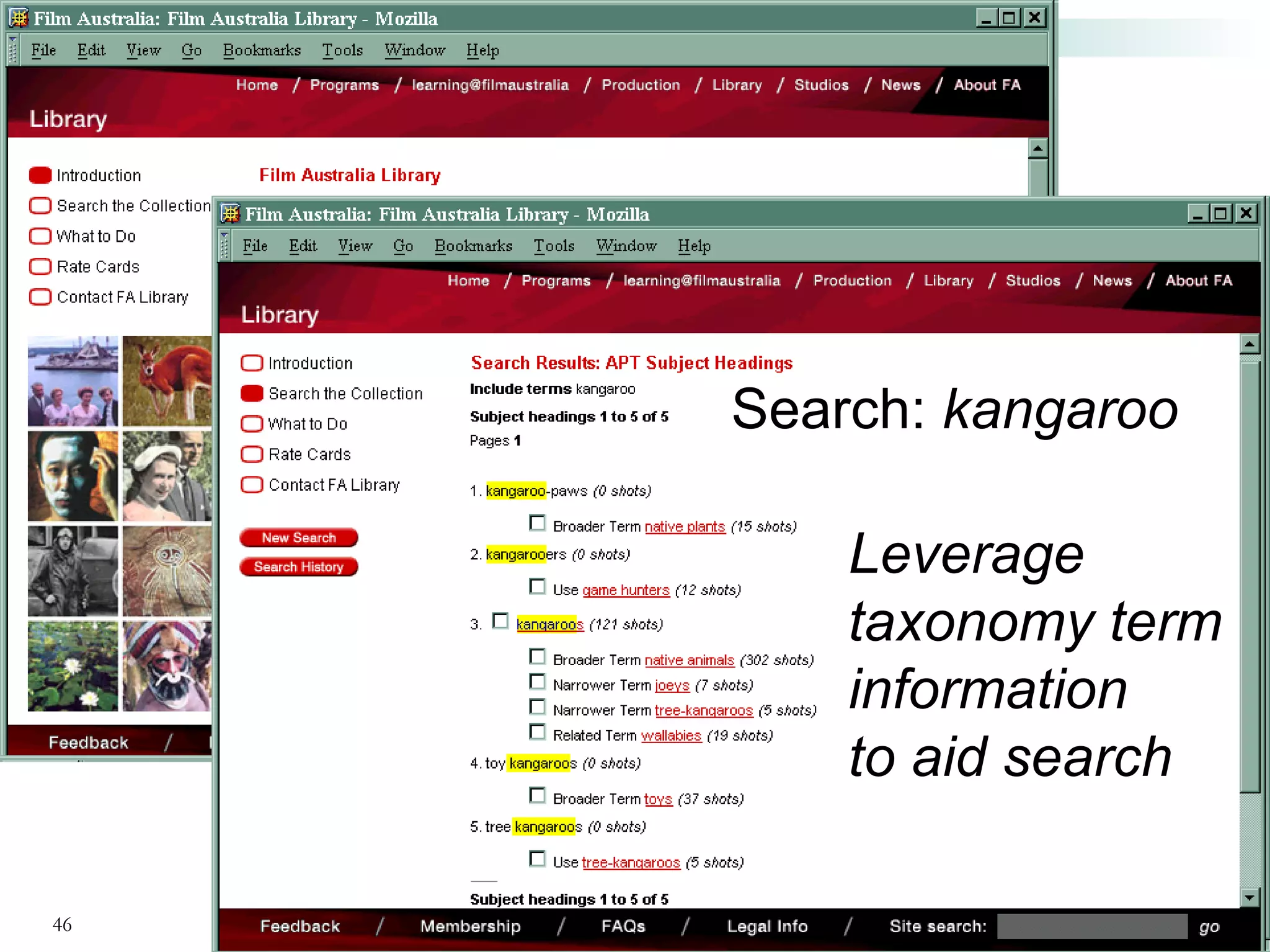This screenshot has height=952, width=1270.
Task: Click the scroll down arrow in front window
Action: (x=1249, y=897)
